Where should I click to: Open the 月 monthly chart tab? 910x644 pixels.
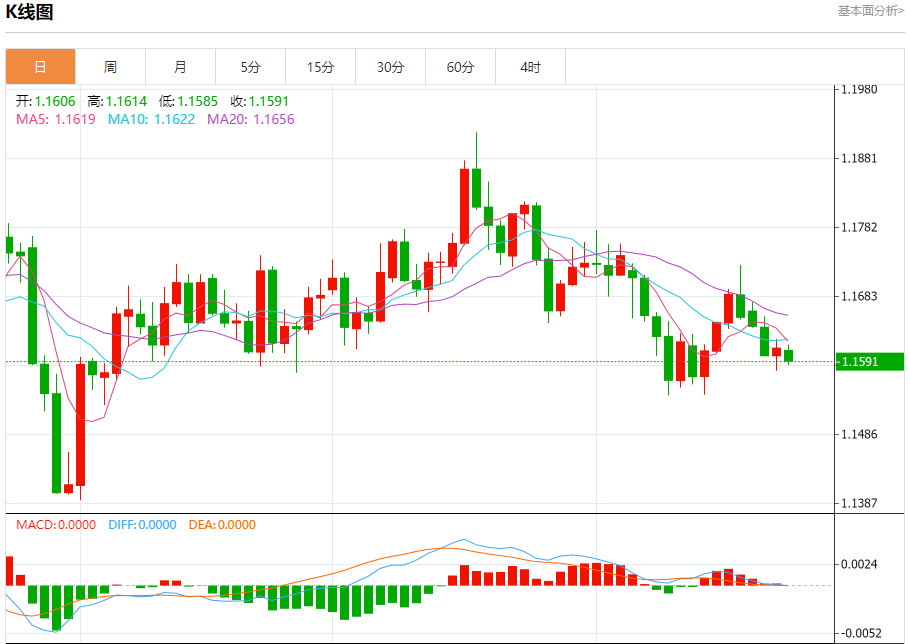pos(180,67)
